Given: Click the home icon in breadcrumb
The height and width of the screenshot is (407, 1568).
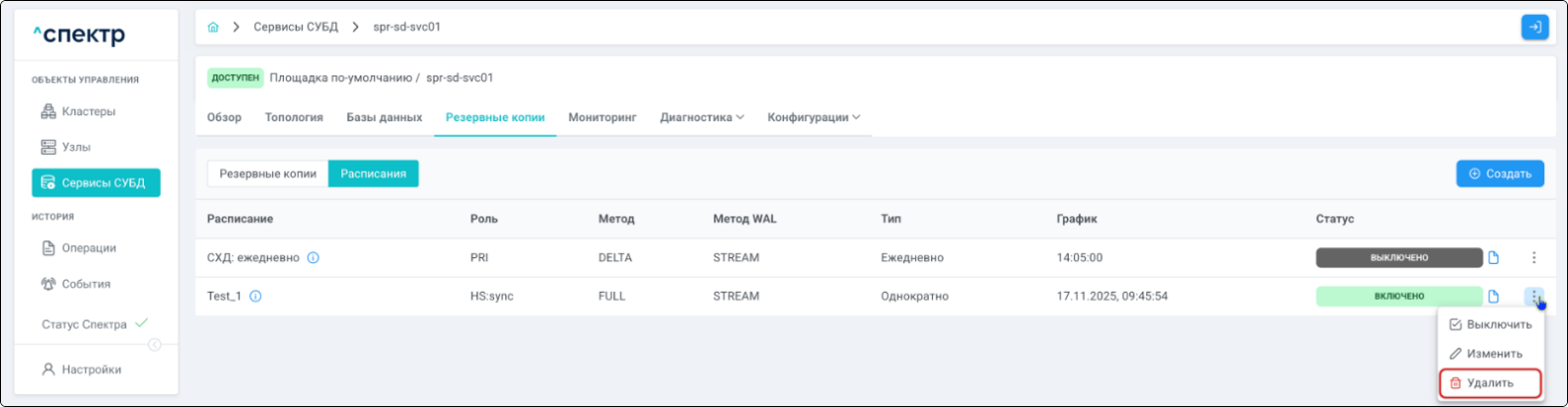Looking at the screenshot, I should coord(212,27).
